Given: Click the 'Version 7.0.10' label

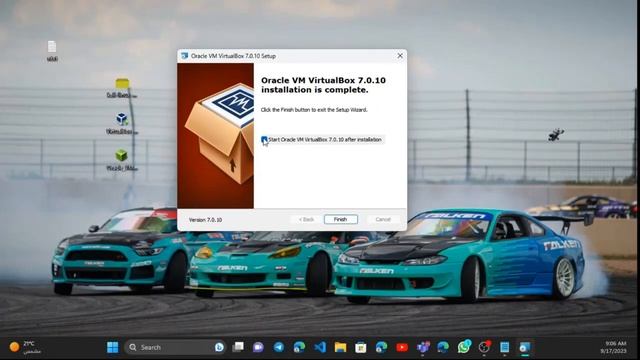Looking at the screenshot, I should tap(205, 220).
